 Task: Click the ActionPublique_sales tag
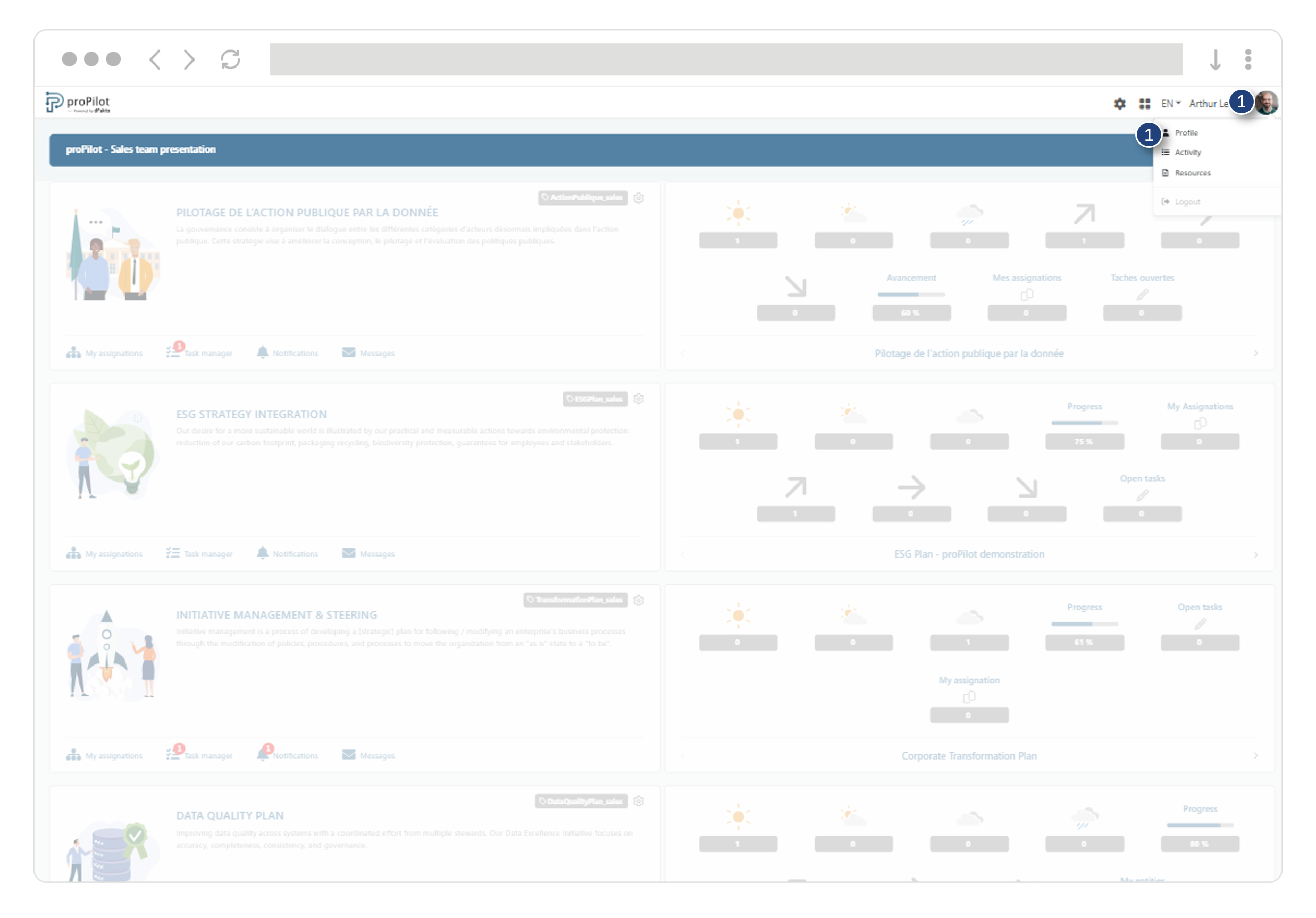tap(583, 198)
